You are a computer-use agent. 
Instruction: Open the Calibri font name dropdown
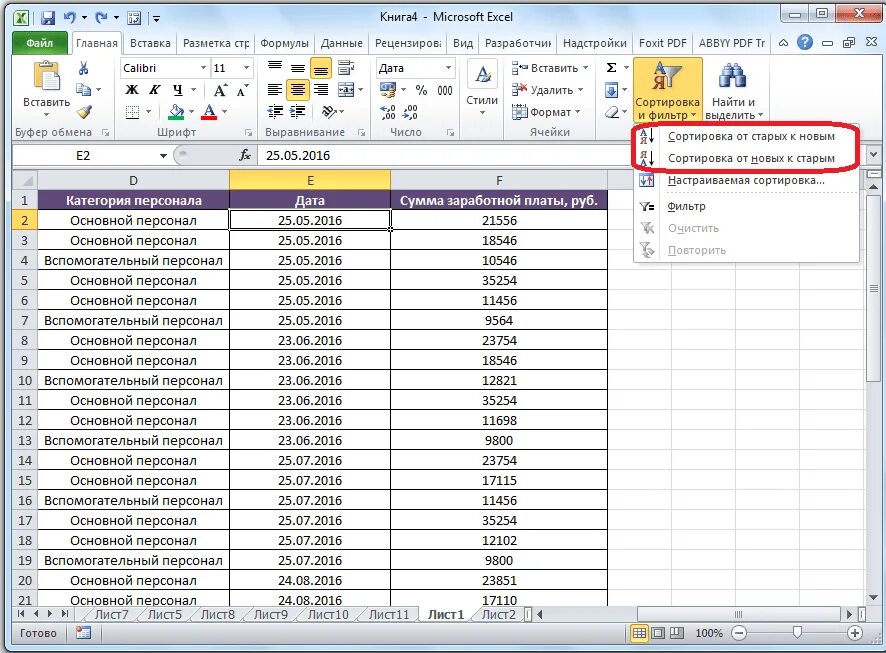point(203,68)
